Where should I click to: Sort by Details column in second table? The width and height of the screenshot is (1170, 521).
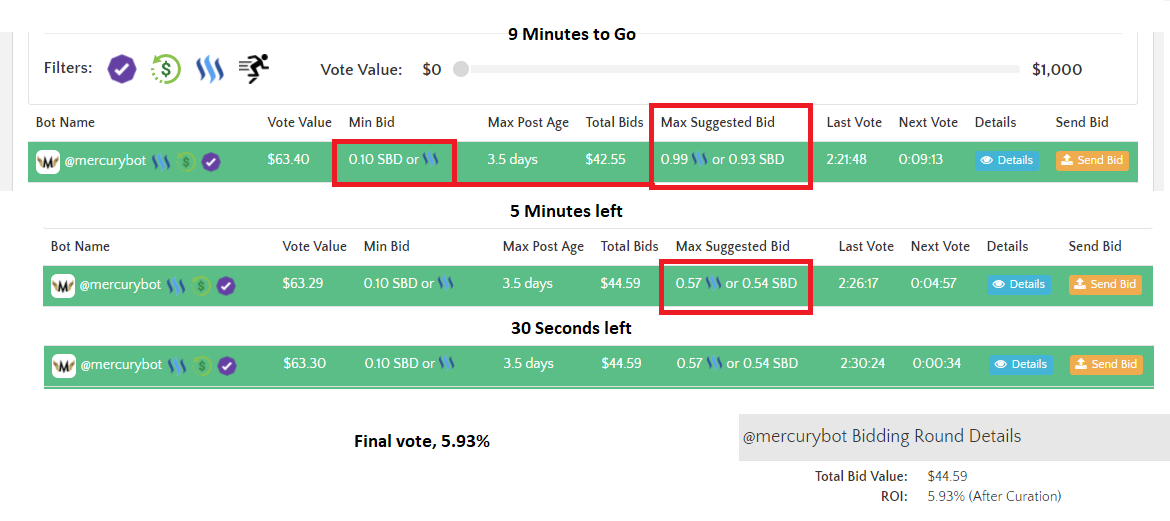point(1007,246)
